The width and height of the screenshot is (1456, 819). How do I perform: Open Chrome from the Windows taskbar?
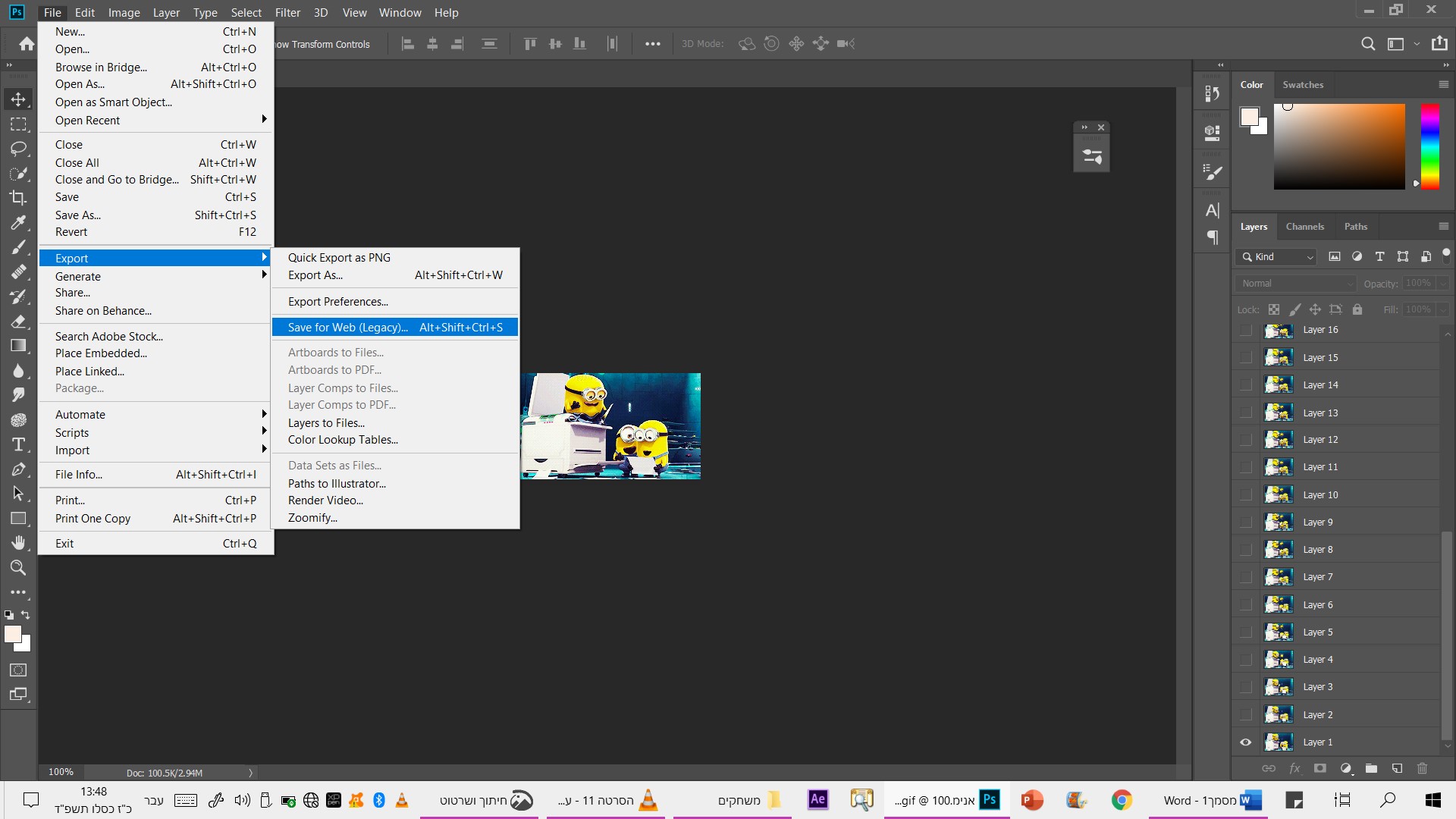click(1122, 800)
